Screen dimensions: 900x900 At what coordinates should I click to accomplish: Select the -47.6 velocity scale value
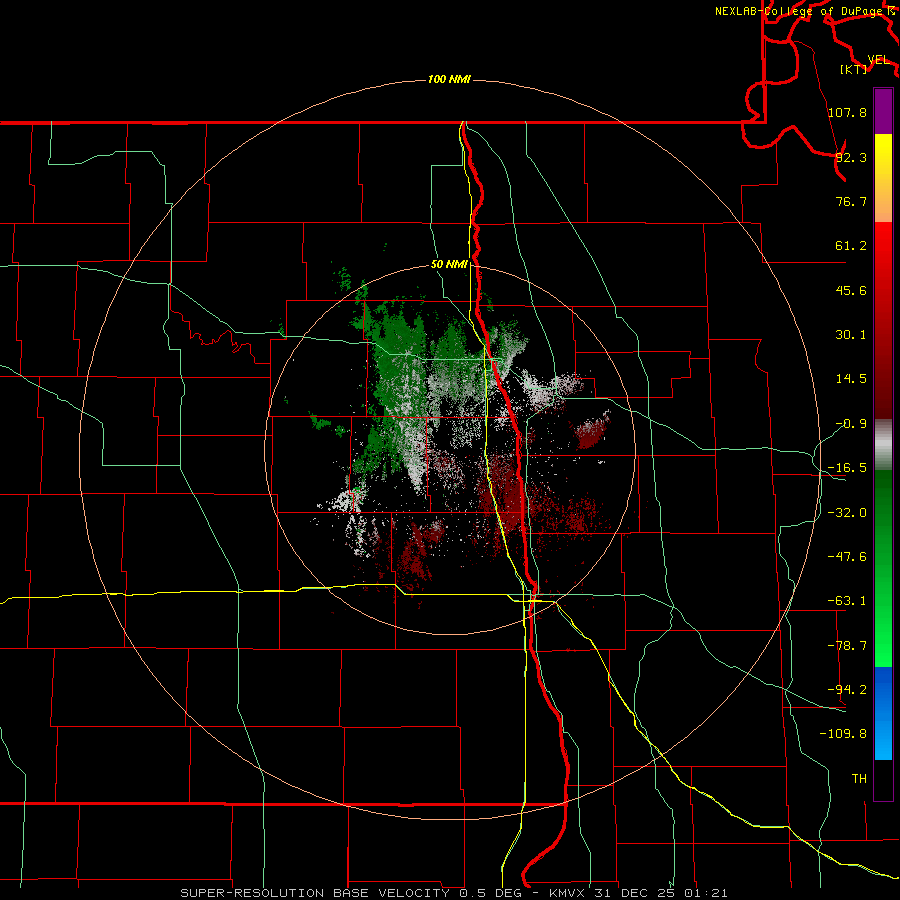click(847, 557)
